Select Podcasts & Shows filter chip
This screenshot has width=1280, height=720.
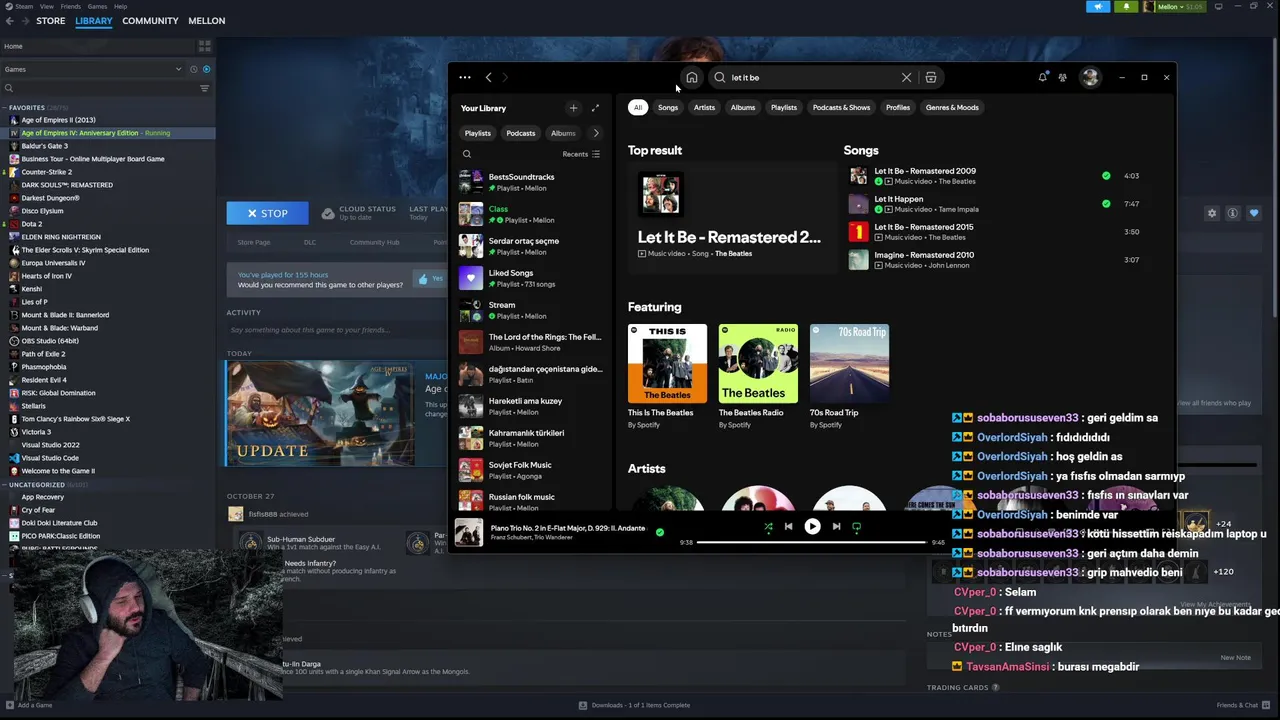tap(841, 107)
